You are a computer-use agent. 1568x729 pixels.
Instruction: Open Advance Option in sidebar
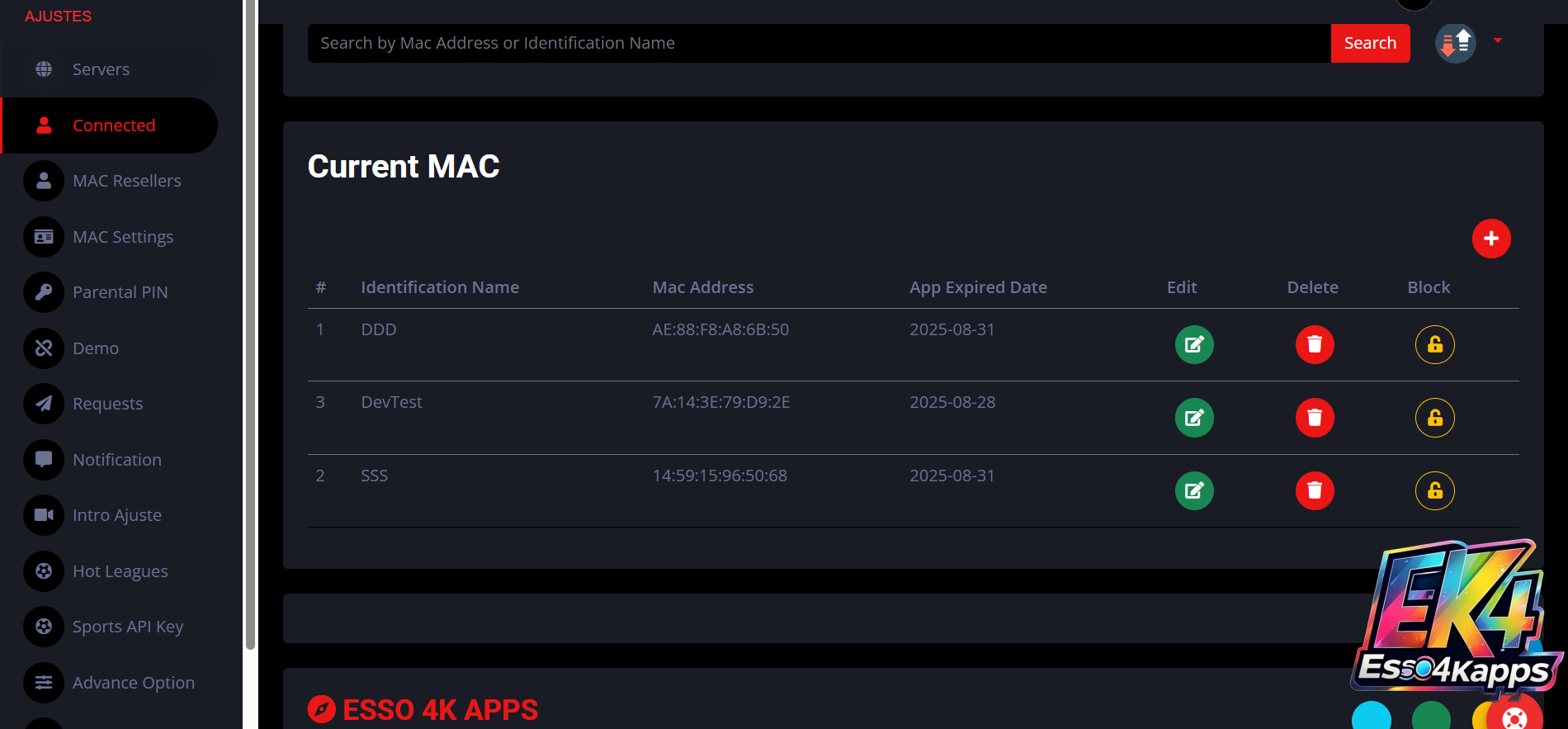[133, 683]
